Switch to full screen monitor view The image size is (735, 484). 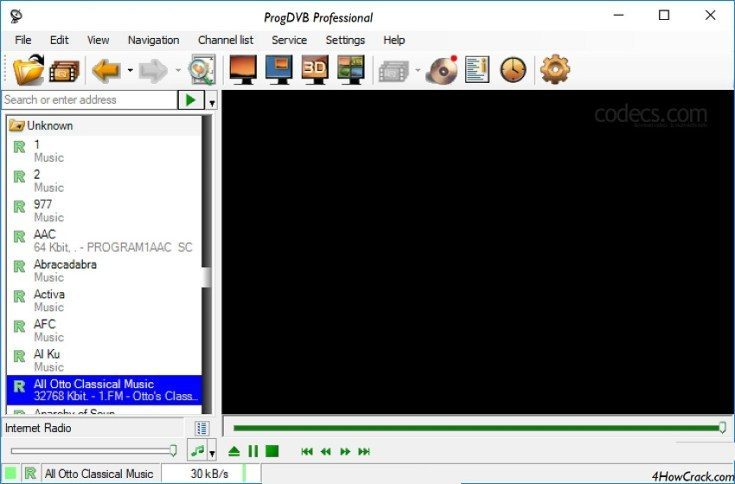pos(243,70)
